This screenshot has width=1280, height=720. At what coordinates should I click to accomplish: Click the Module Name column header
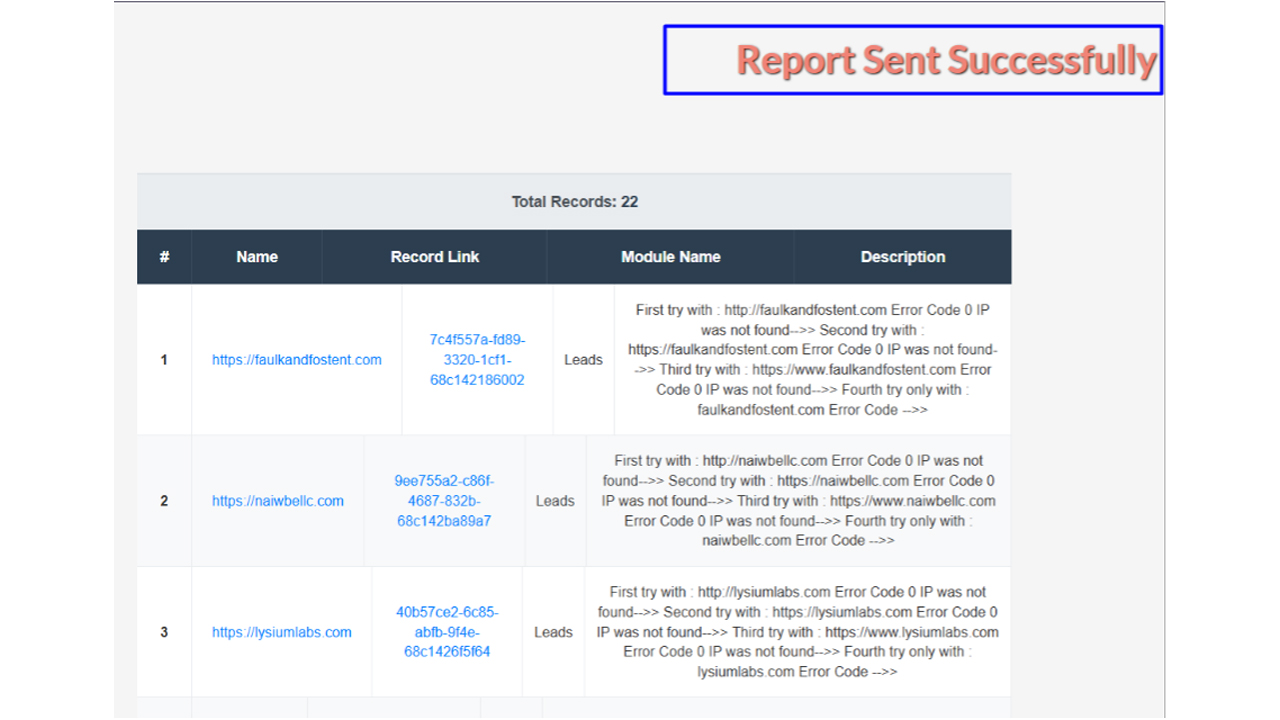(x=671, y=257)
